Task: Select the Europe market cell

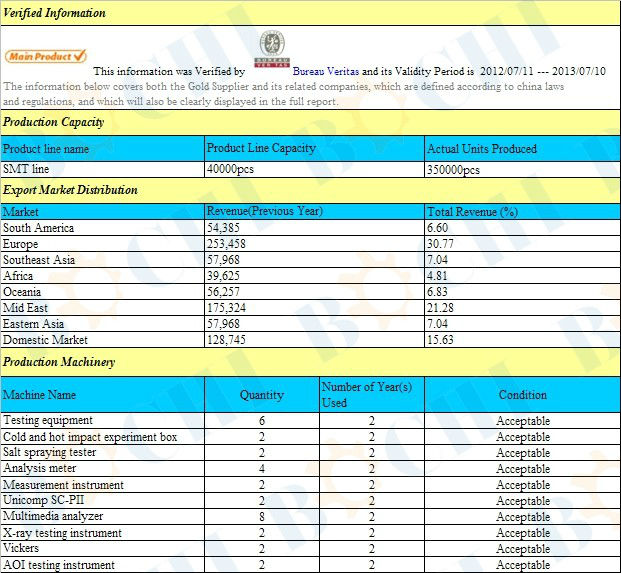Action: click(103, 244)
